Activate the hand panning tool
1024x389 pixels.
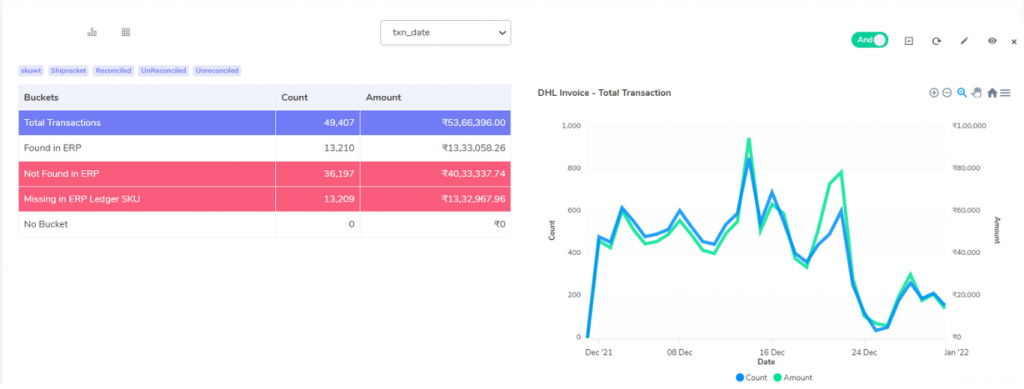(977, 93)
